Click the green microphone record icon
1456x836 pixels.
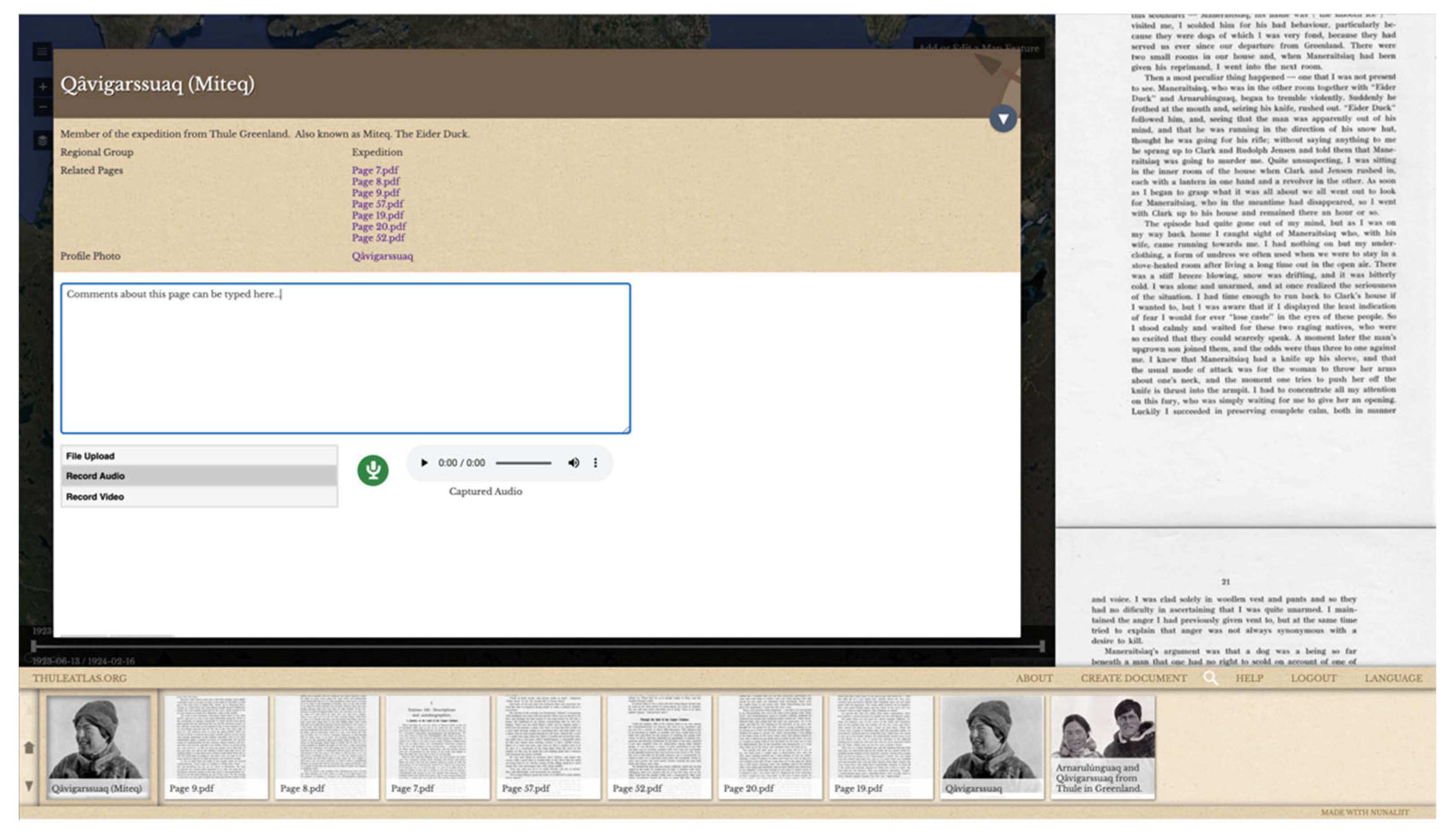click(x=373, y=470)
